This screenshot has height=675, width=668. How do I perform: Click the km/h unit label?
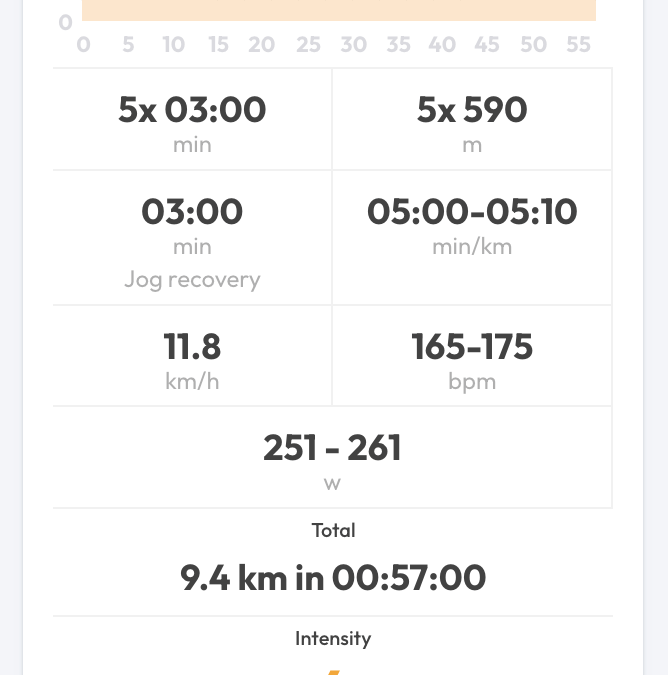[192, 381]
